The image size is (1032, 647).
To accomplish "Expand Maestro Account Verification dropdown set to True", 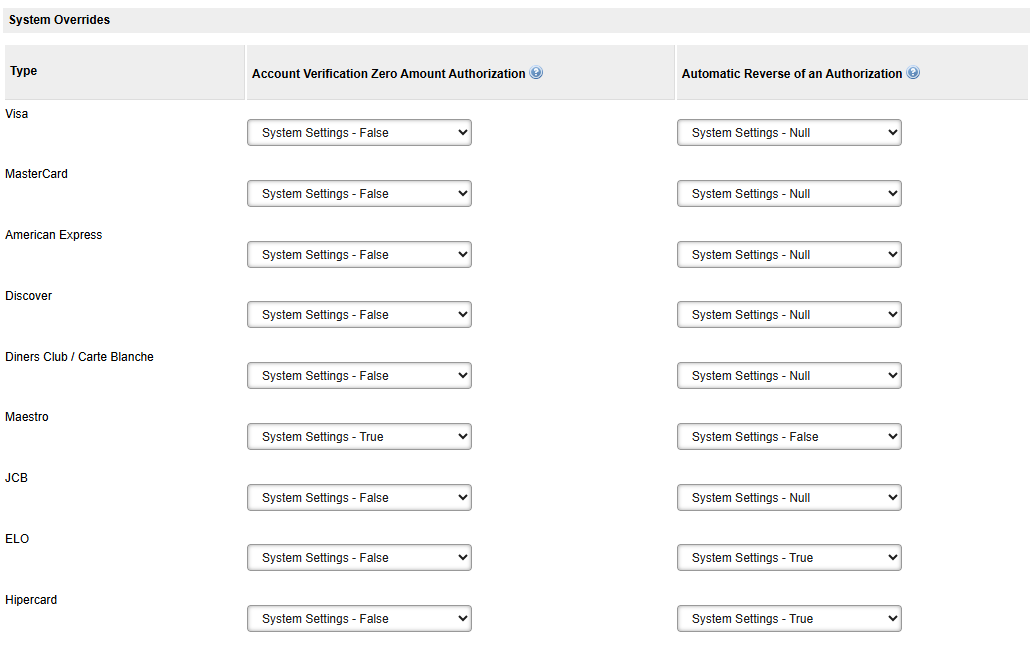I will click(359, 437).
